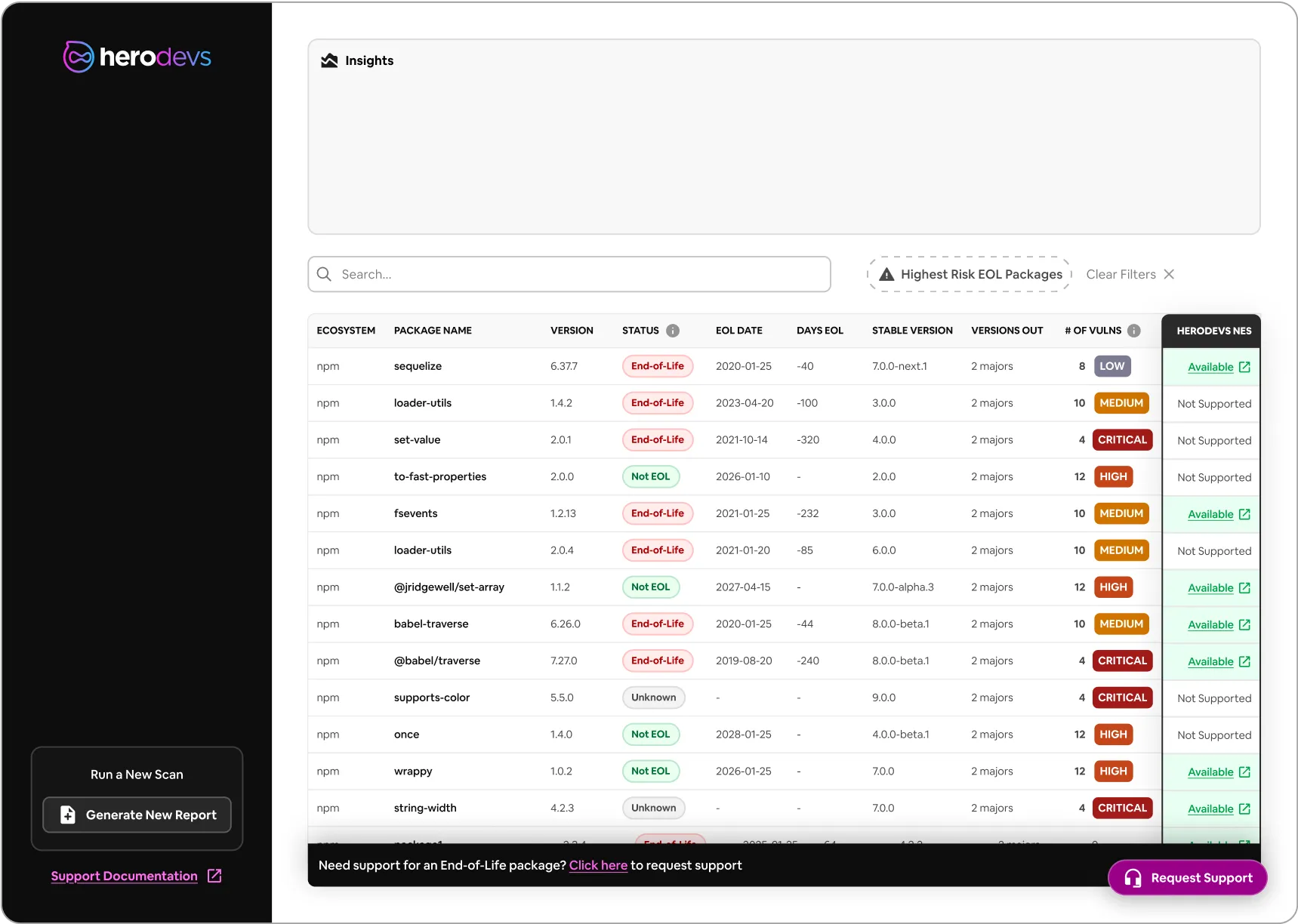
Task: Select package name set-value
Action: [x=417, y=439]
